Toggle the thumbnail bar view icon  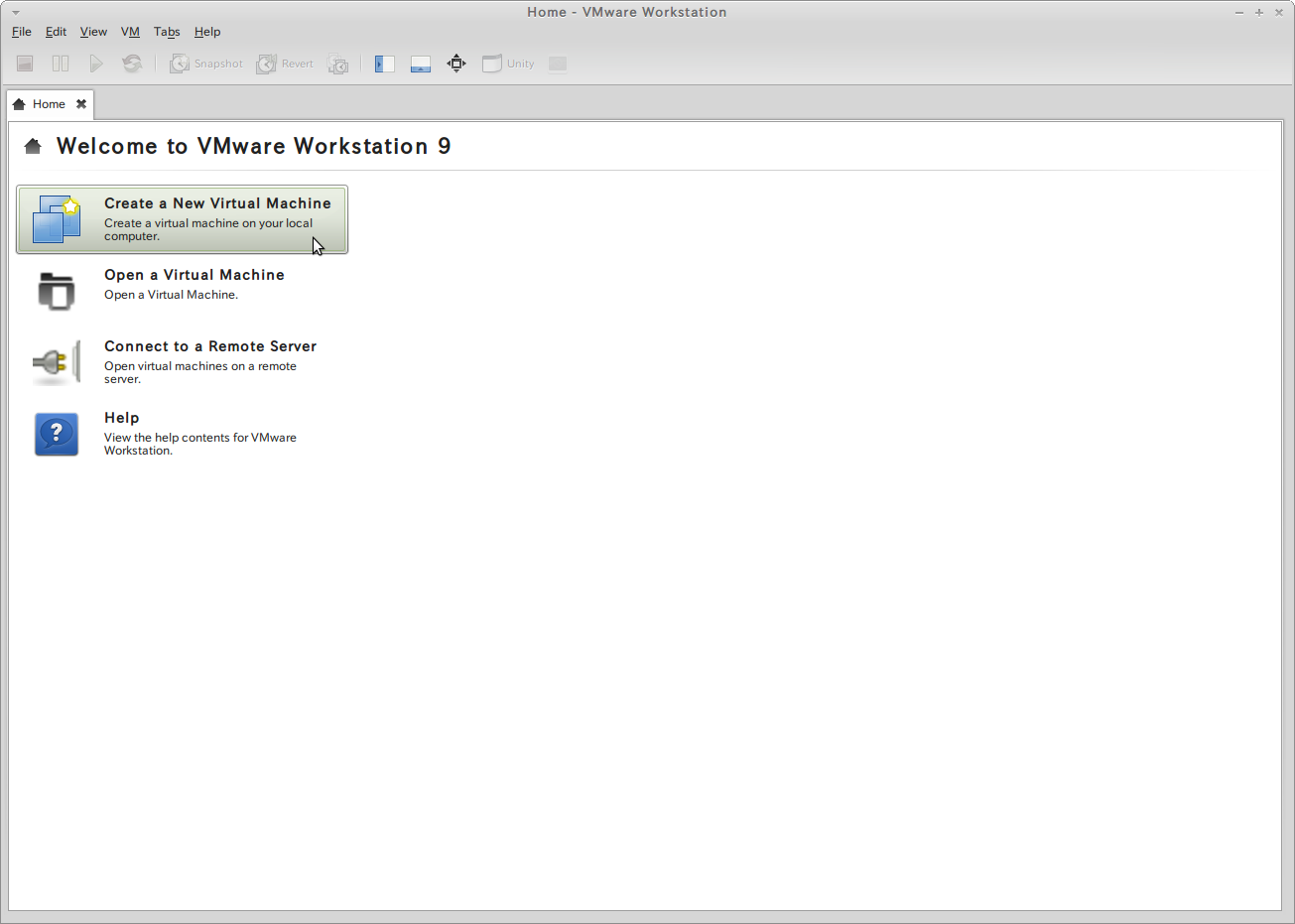coord(421,64)
